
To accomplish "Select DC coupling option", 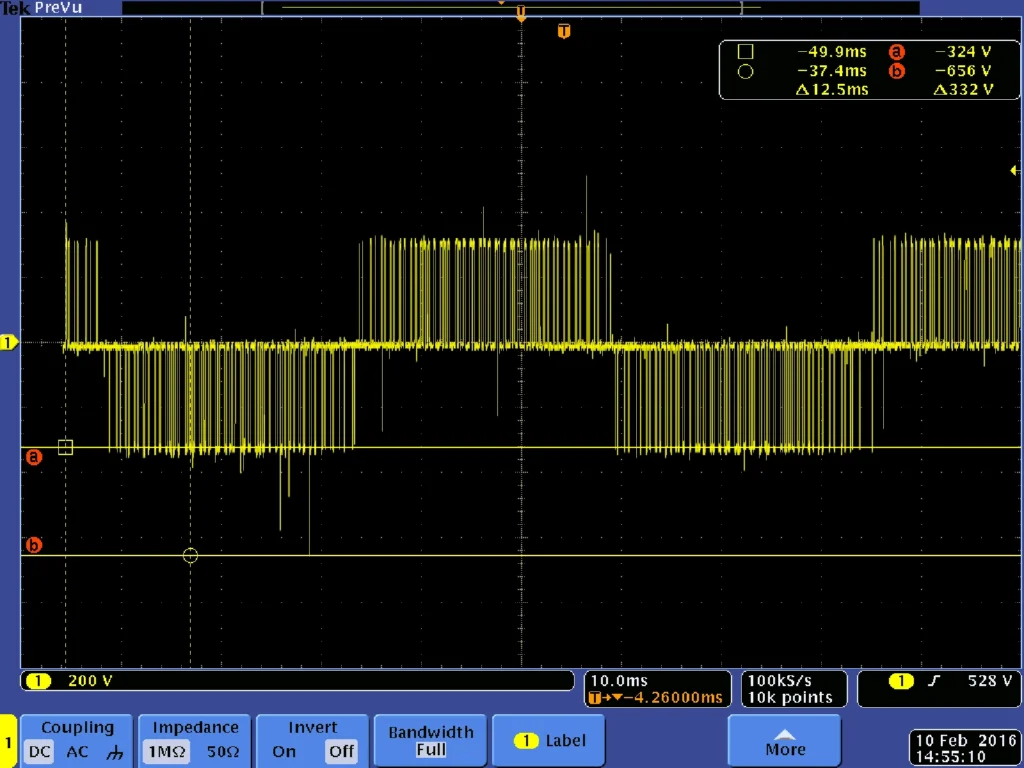I will 38,751.
